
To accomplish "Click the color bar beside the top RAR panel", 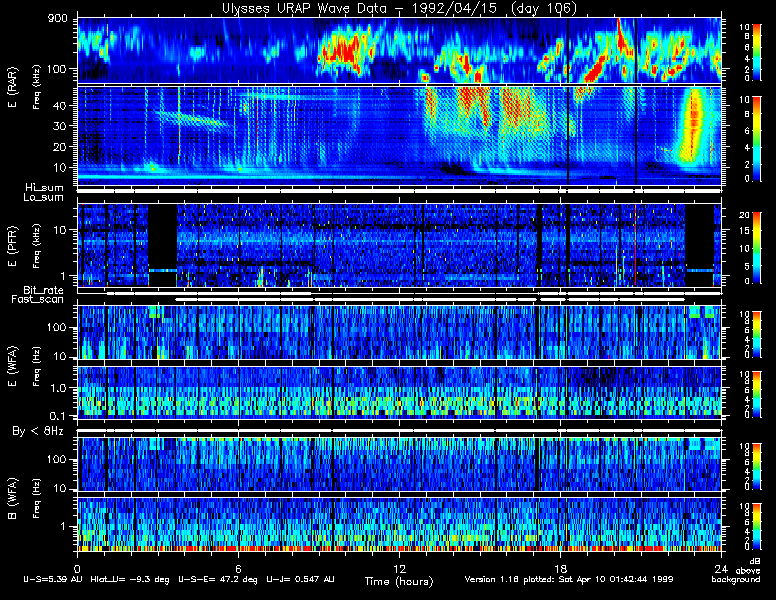I will 757,51.
